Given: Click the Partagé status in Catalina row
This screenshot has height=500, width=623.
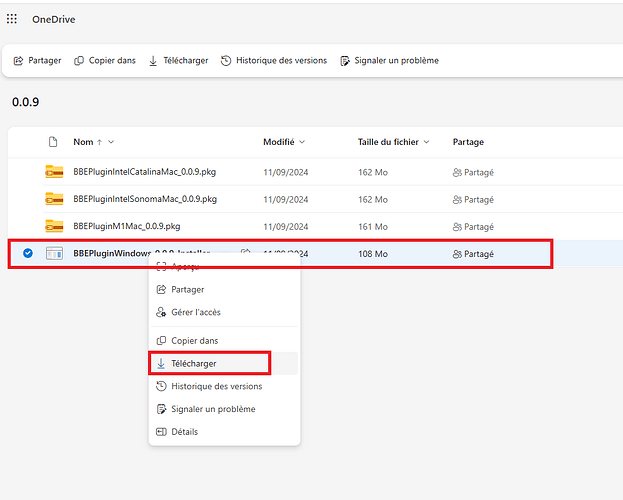Looking at the screenshot, I should pos(473,172).
